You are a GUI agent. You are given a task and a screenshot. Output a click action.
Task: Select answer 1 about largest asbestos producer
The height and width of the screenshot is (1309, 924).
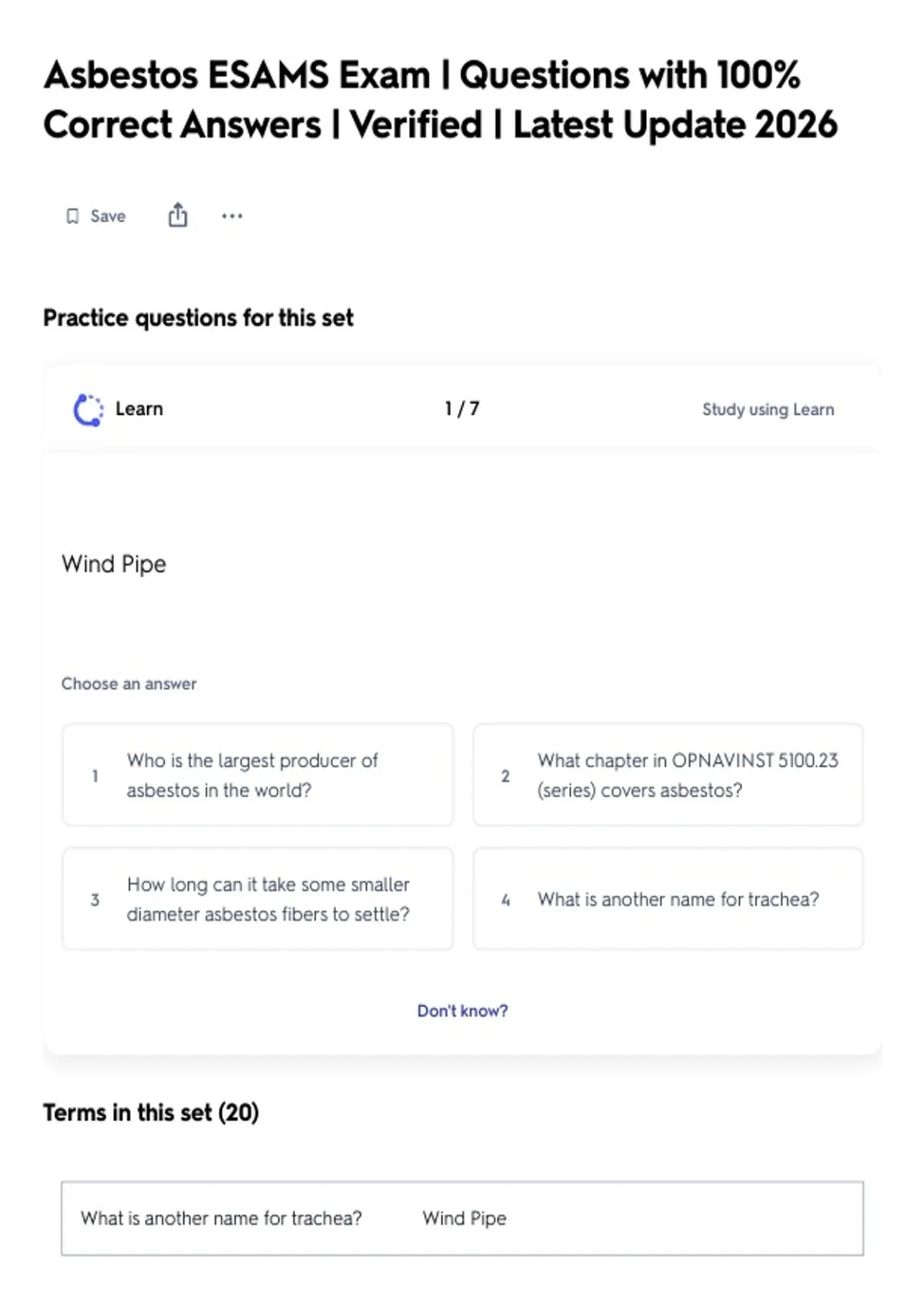(x=258, y=775)
